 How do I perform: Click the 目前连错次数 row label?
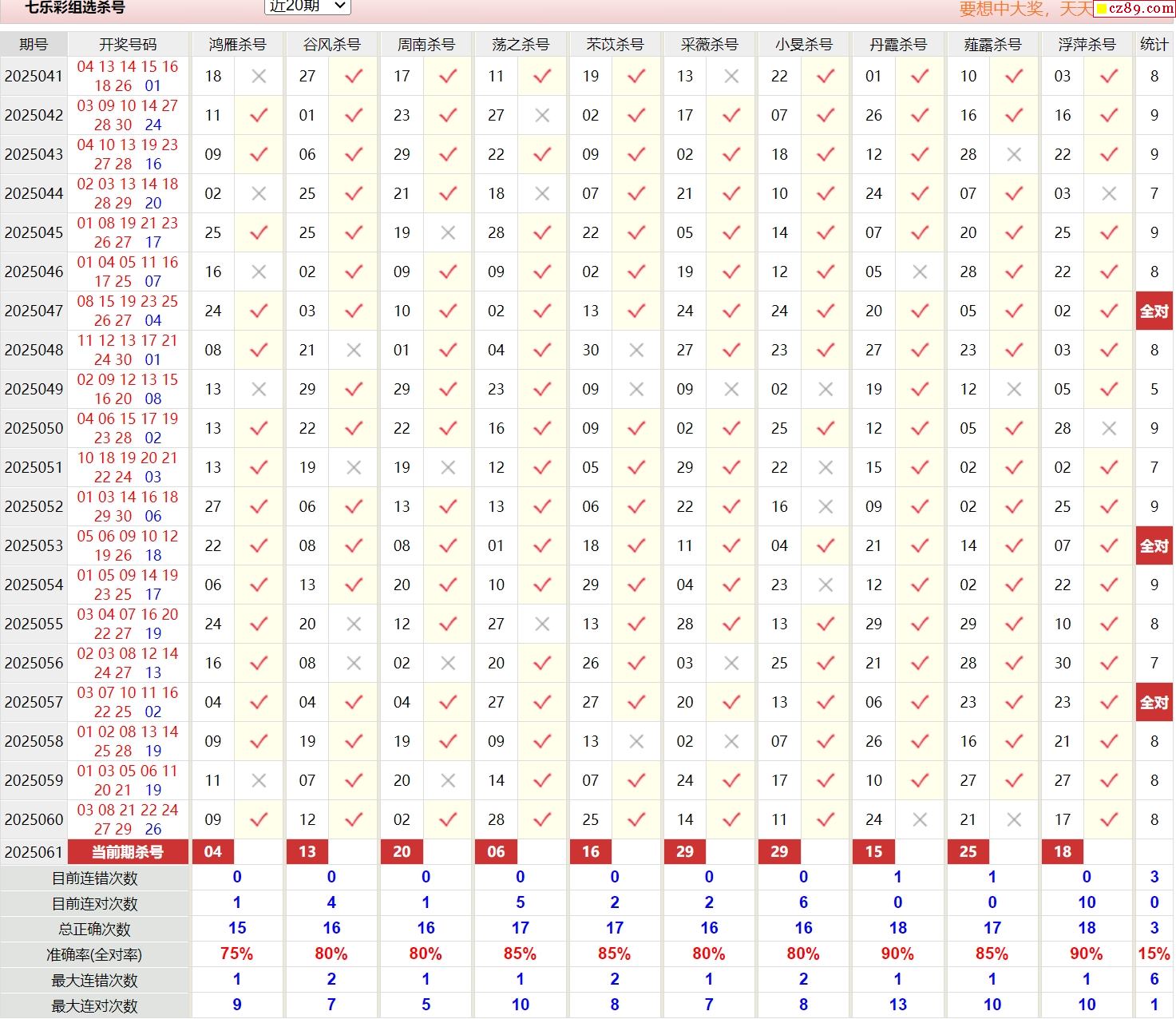pos(95,878)
